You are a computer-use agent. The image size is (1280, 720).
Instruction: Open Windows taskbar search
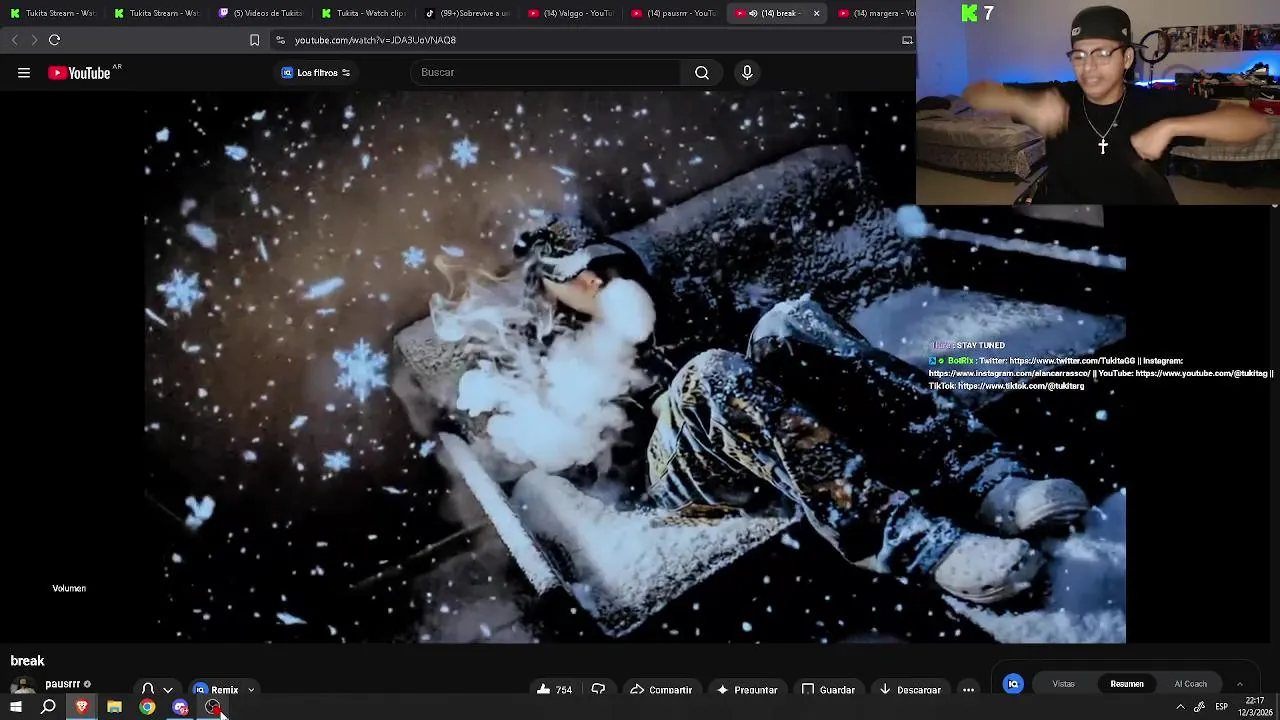tap(48, 707)
